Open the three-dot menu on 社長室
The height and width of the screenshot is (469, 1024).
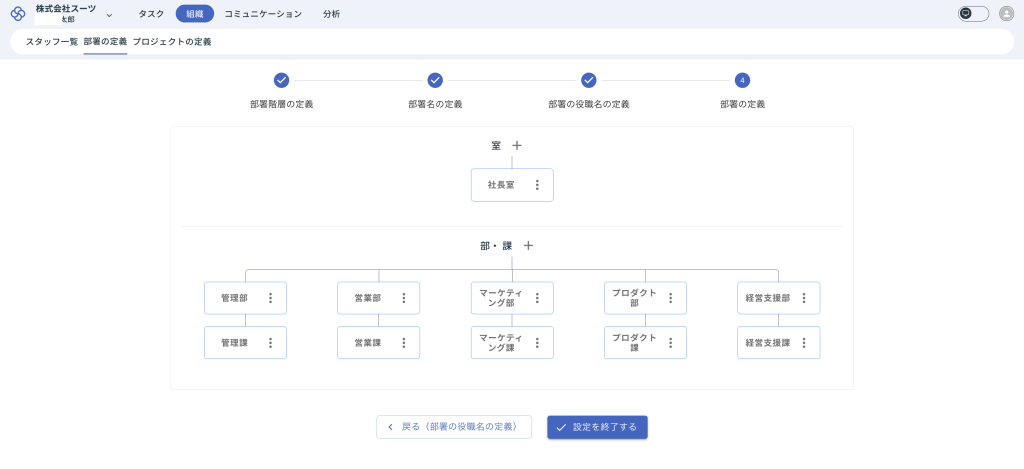pyautogui.click(x=537, y=185)
